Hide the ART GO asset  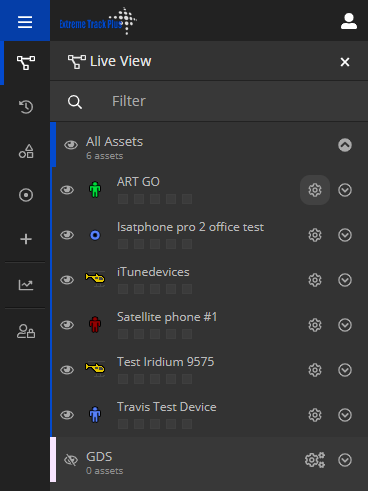pos(67,190)
